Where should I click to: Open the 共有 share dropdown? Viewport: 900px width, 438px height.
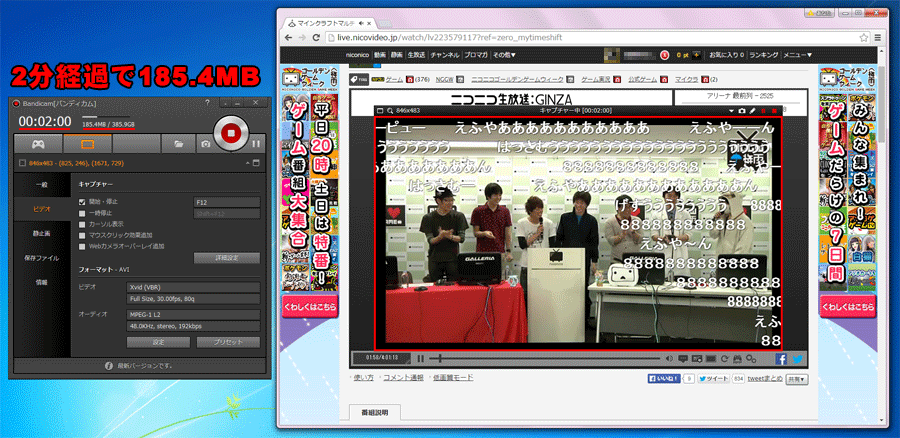797,379
